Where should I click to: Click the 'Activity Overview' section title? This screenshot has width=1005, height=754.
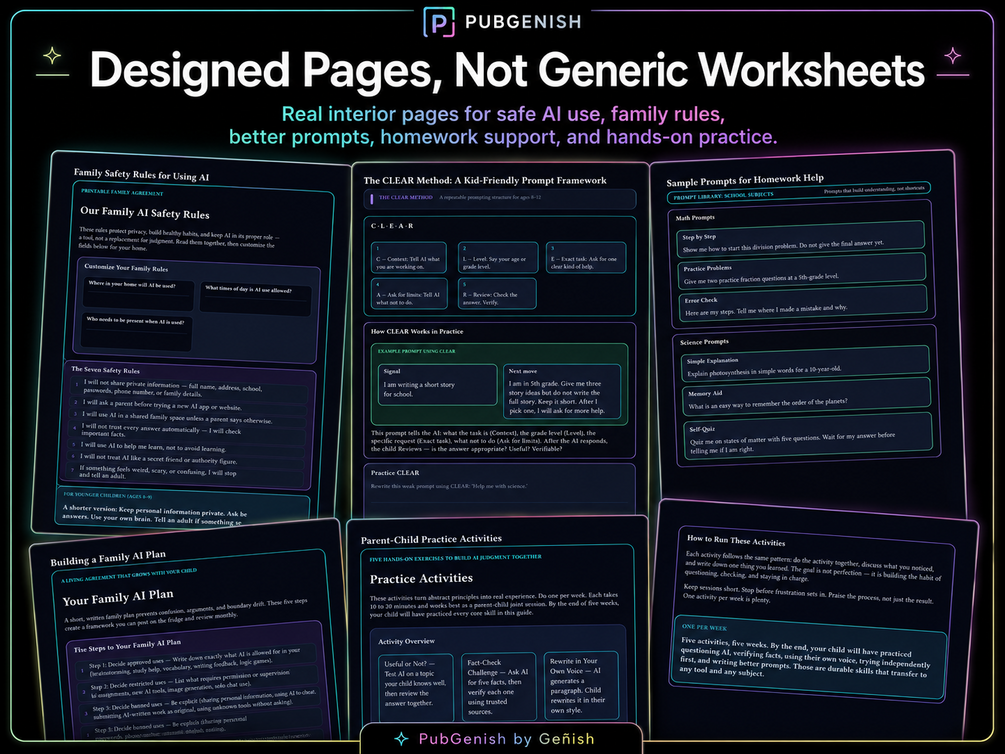(406, 641)
